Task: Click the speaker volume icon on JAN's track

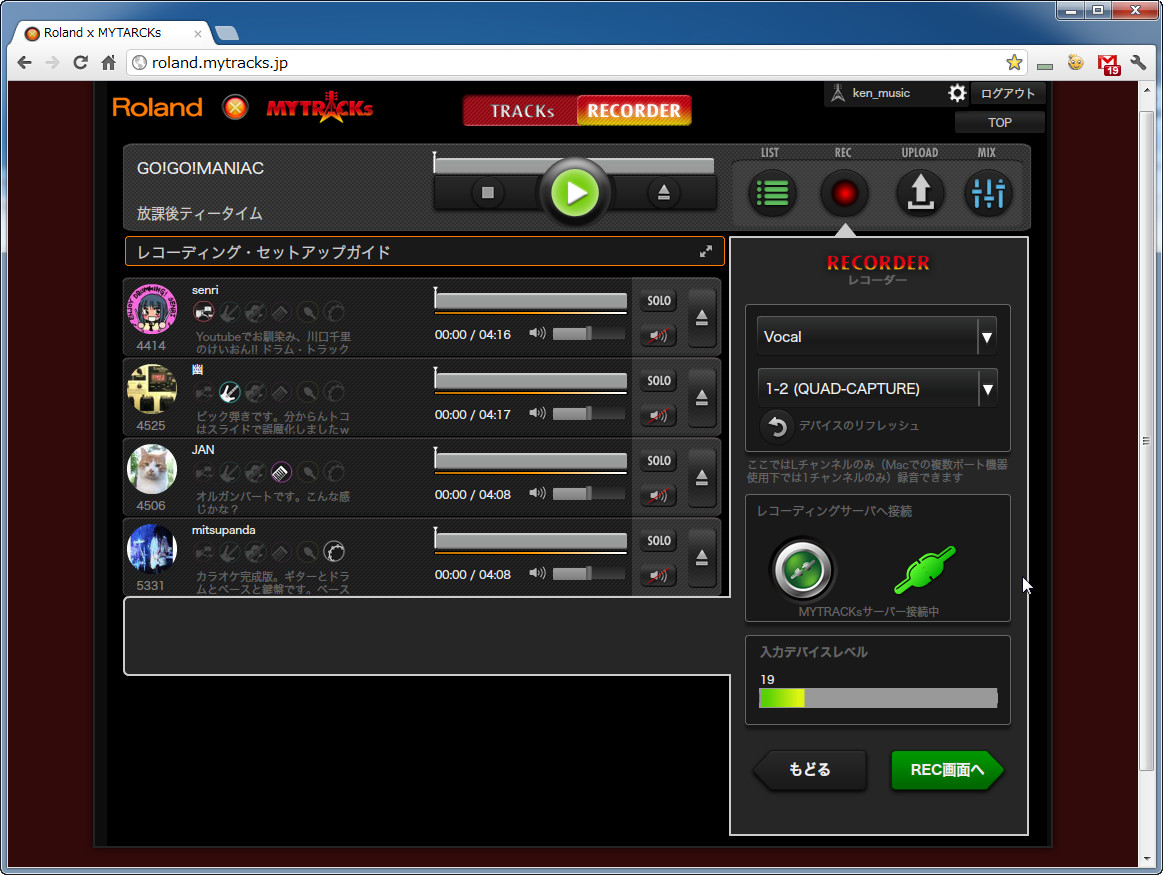Action: coord(537,494)
